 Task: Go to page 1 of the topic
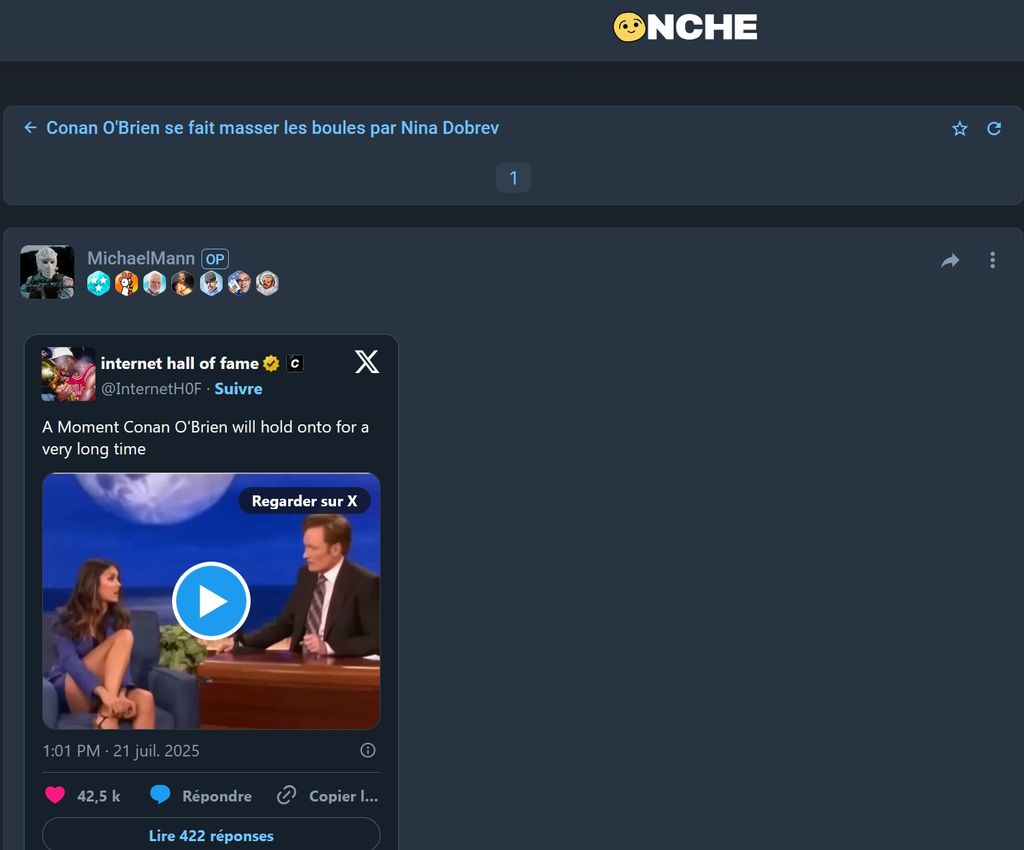tap(513, 178)
